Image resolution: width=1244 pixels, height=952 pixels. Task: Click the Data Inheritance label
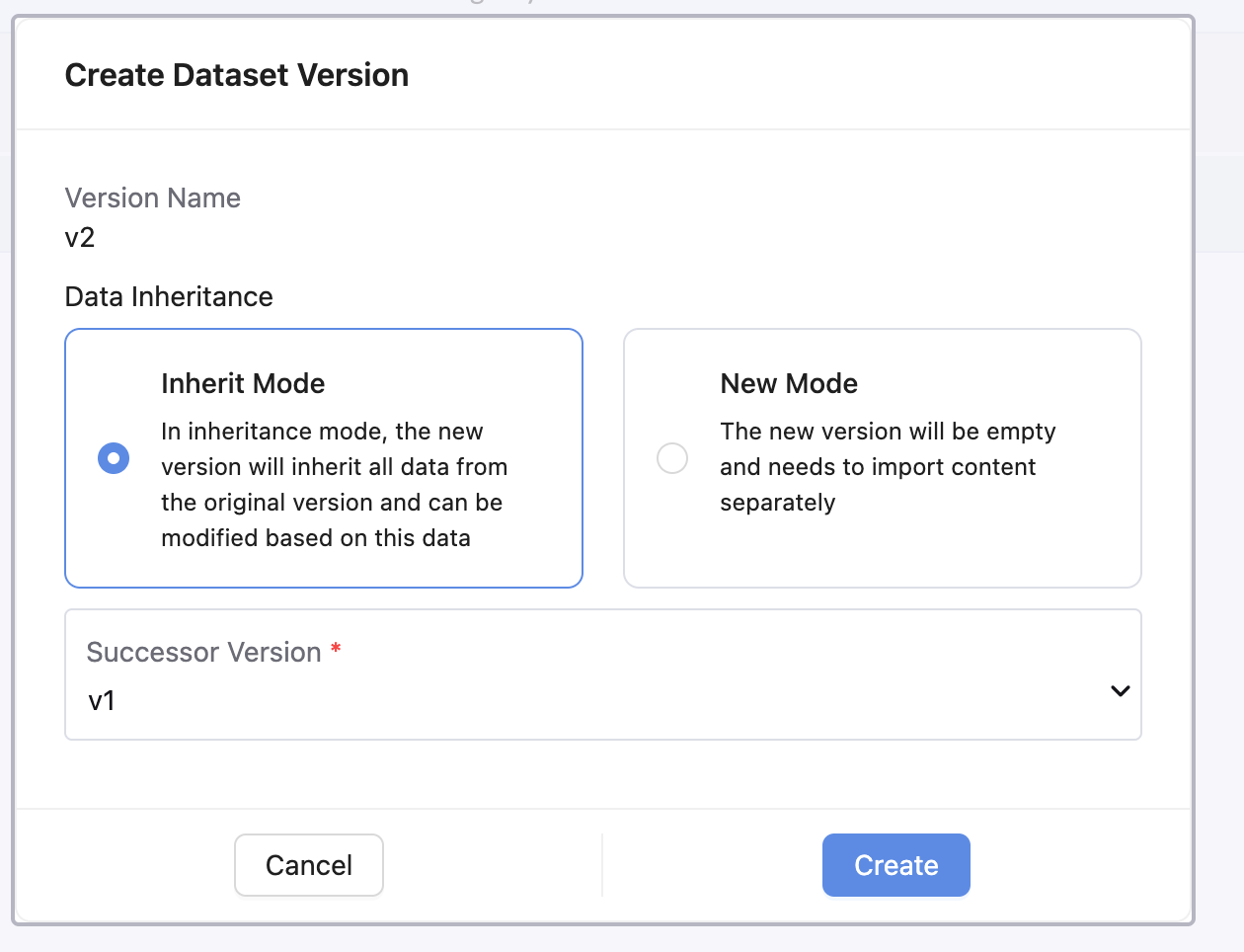pos(169,296)
